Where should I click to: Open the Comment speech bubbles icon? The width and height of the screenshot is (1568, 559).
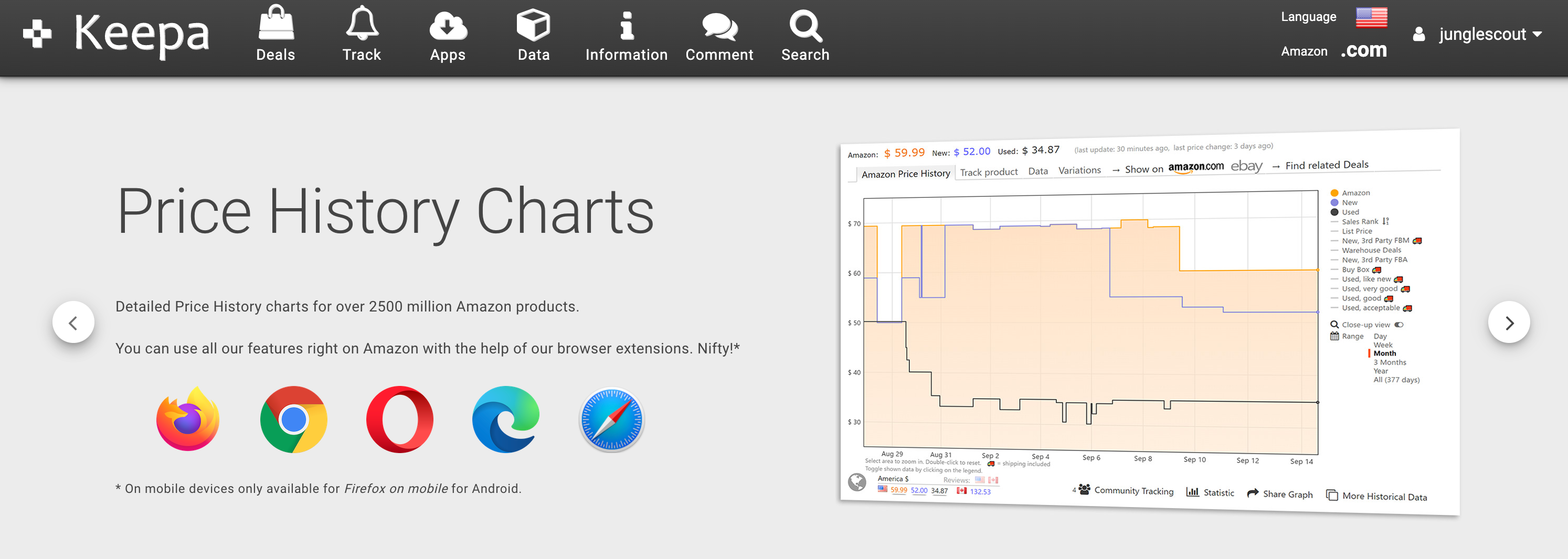click(719, 26)
